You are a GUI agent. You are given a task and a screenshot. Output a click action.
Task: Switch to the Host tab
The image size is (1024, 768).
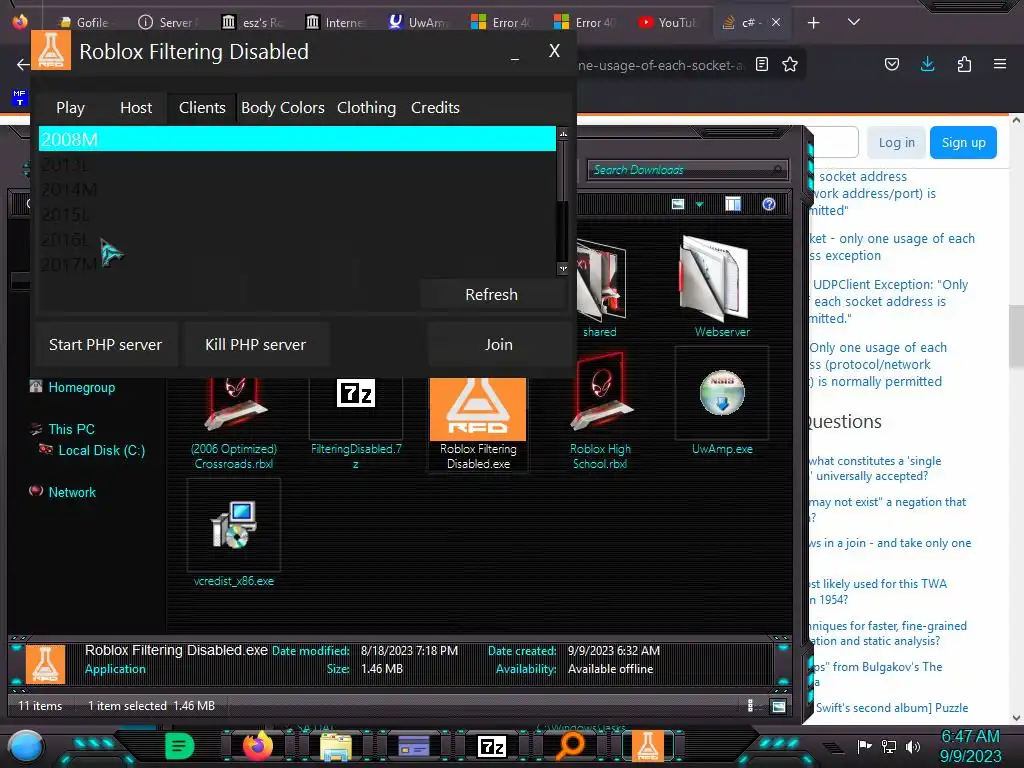coord(136,108)
